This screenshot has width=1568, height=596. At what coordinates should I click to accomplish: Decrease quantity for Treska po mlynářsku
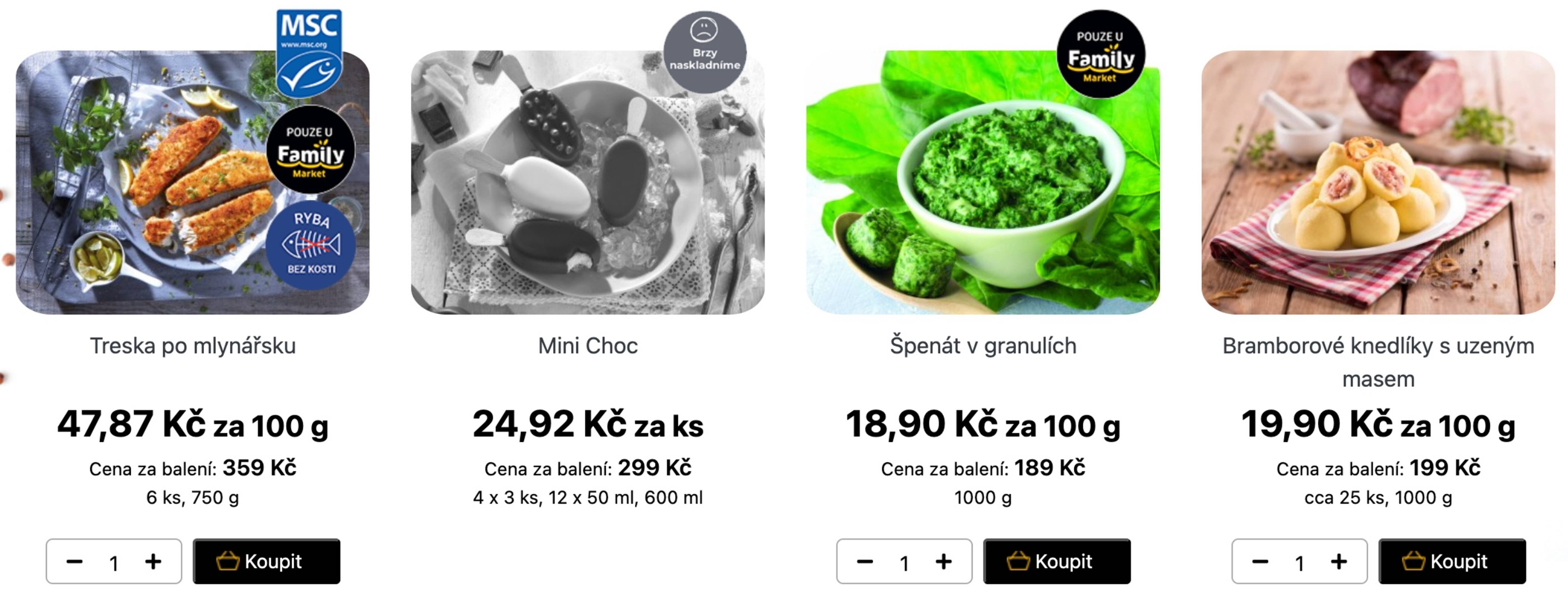74,561
